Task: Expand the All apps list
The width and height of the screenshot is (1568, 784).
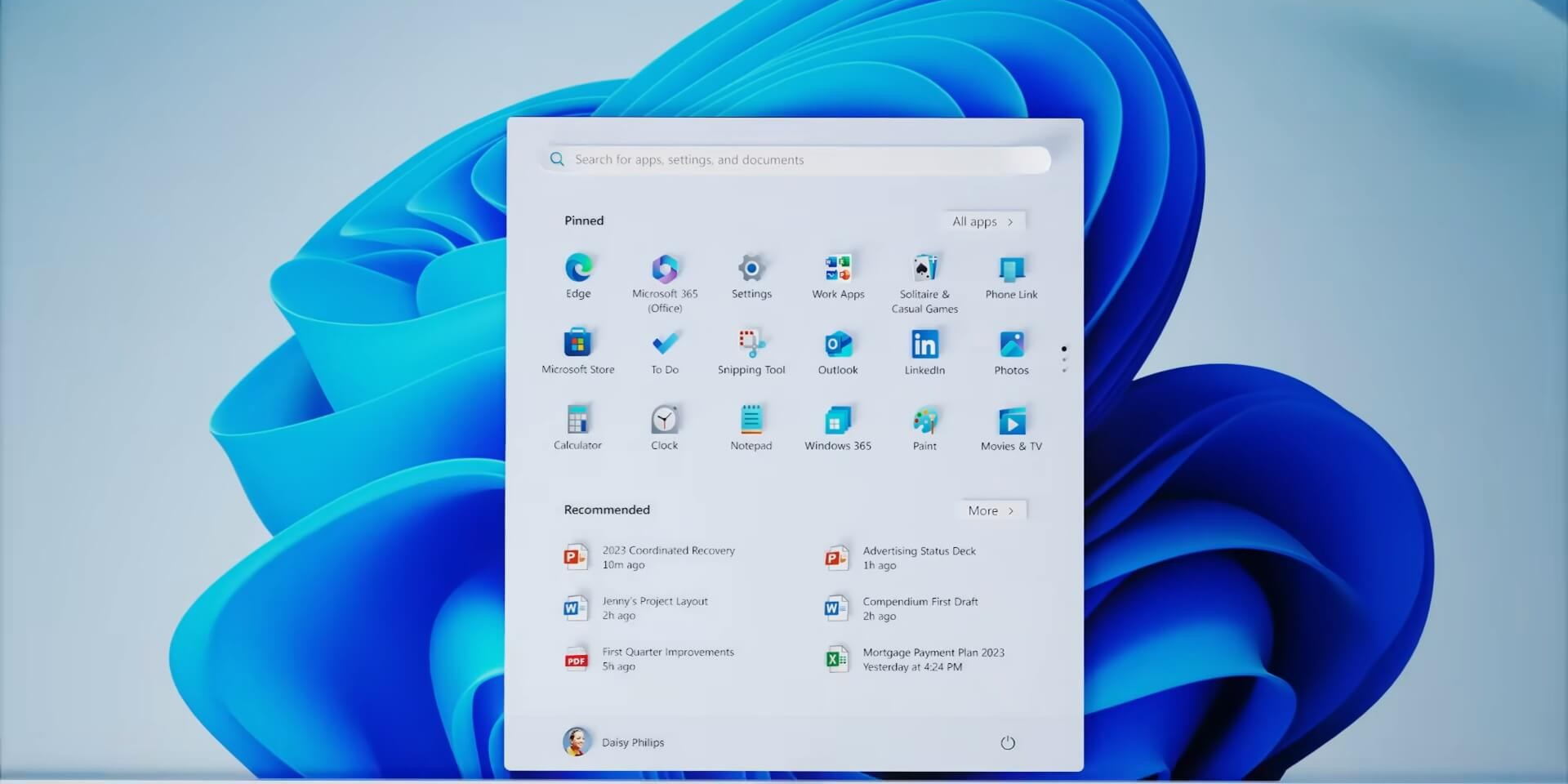Action: click(x=982, y=220)
